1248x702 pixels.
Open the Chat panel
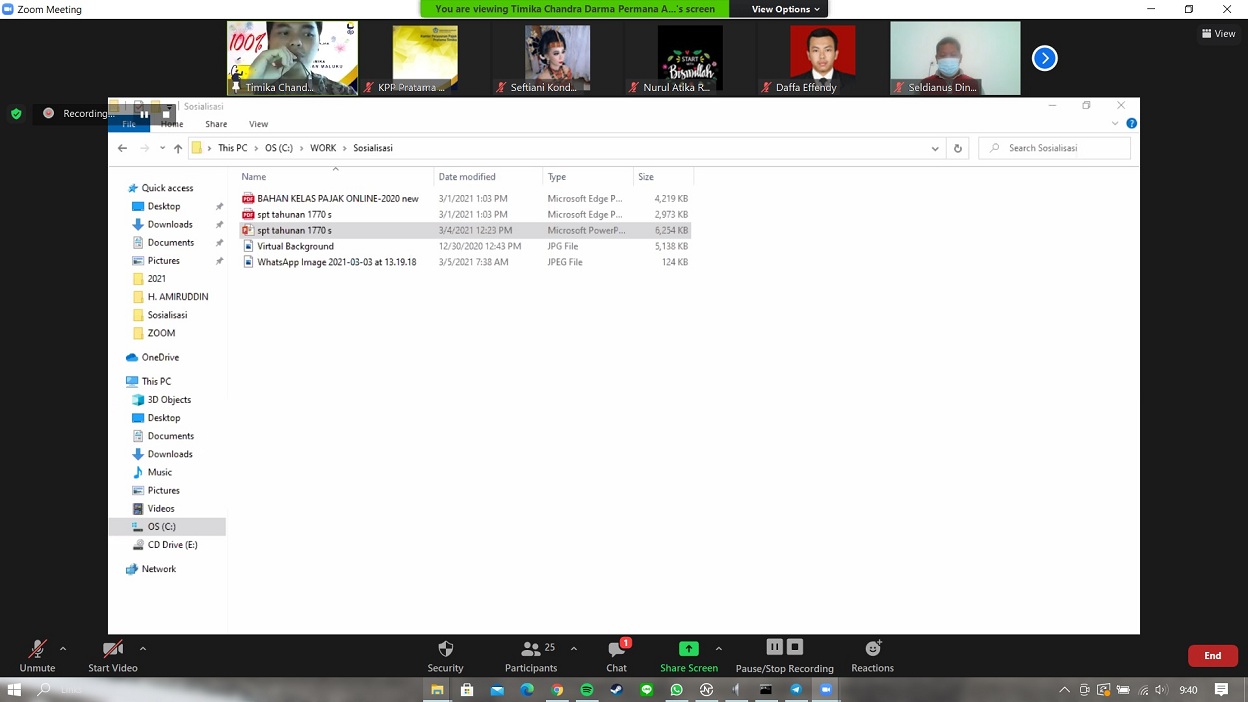(616, 649)
